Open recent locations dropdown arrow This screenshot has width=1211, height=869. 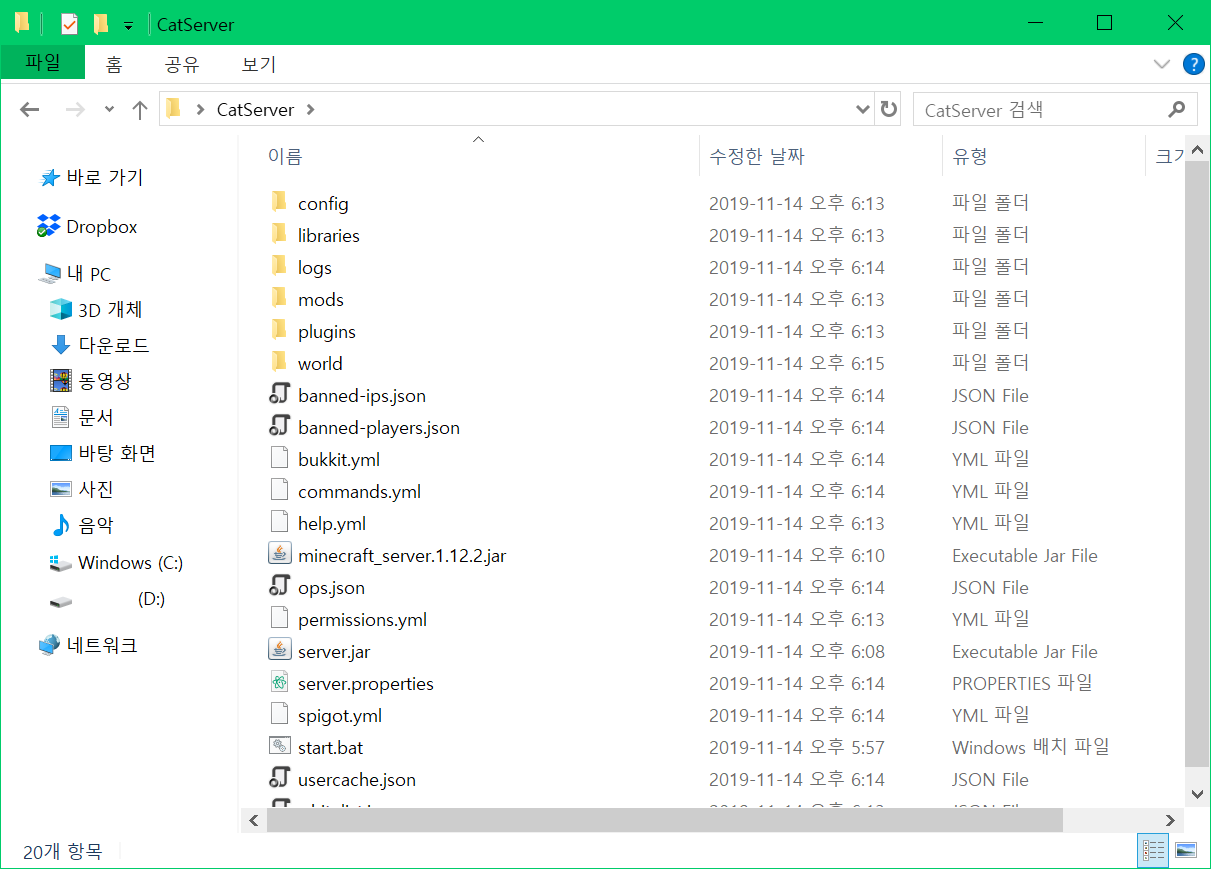[x=109, y=109]
